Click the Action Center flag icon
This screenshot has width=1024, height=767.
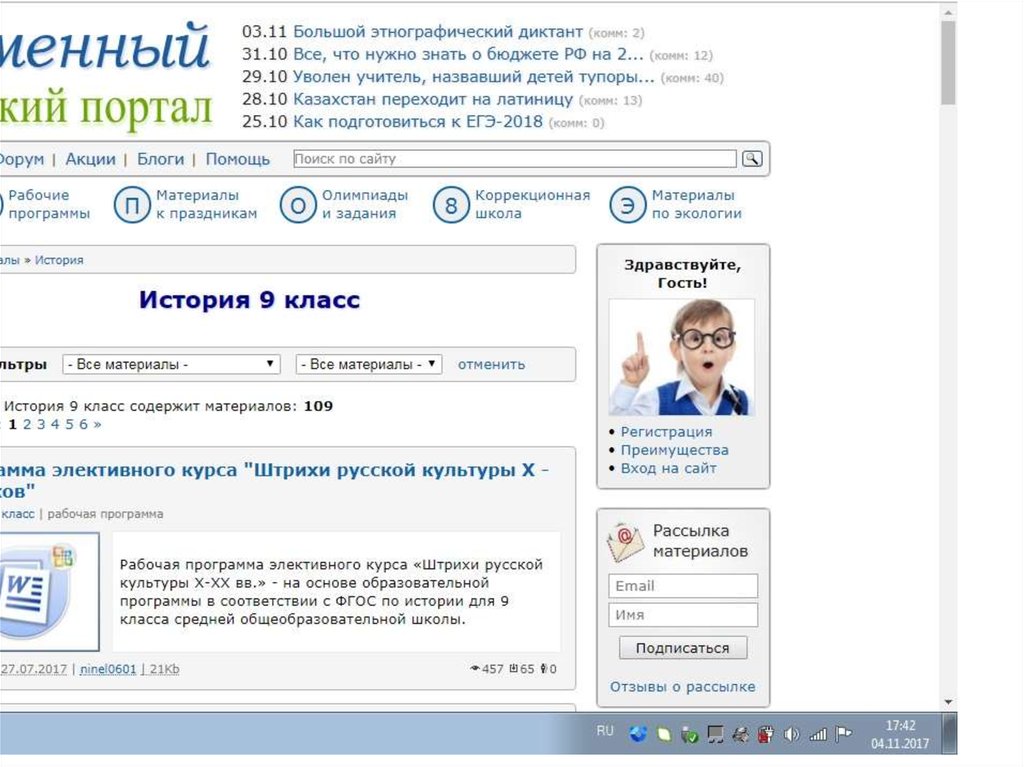[844, 734]
